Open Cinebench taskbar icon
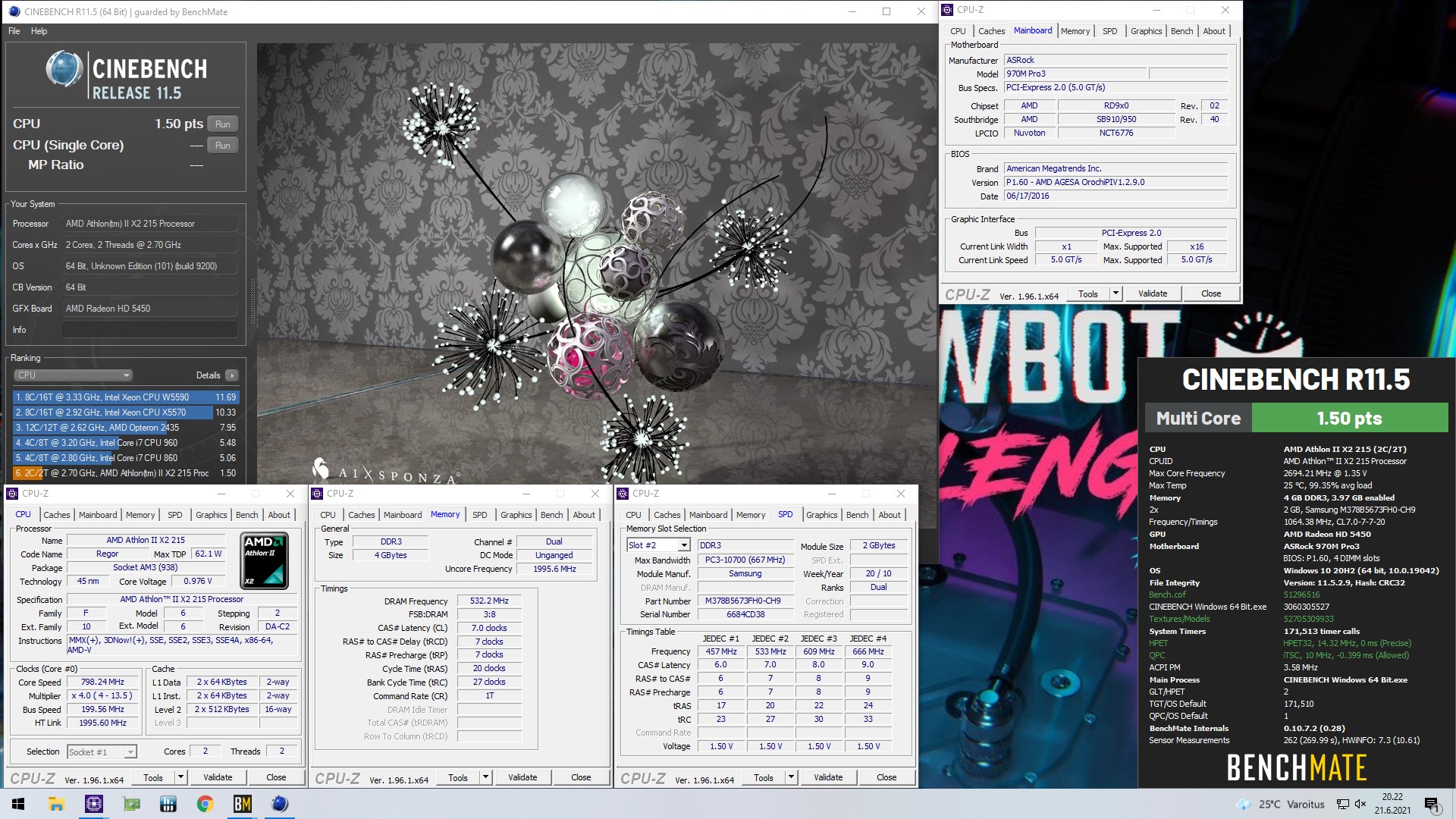 (279, 804)
